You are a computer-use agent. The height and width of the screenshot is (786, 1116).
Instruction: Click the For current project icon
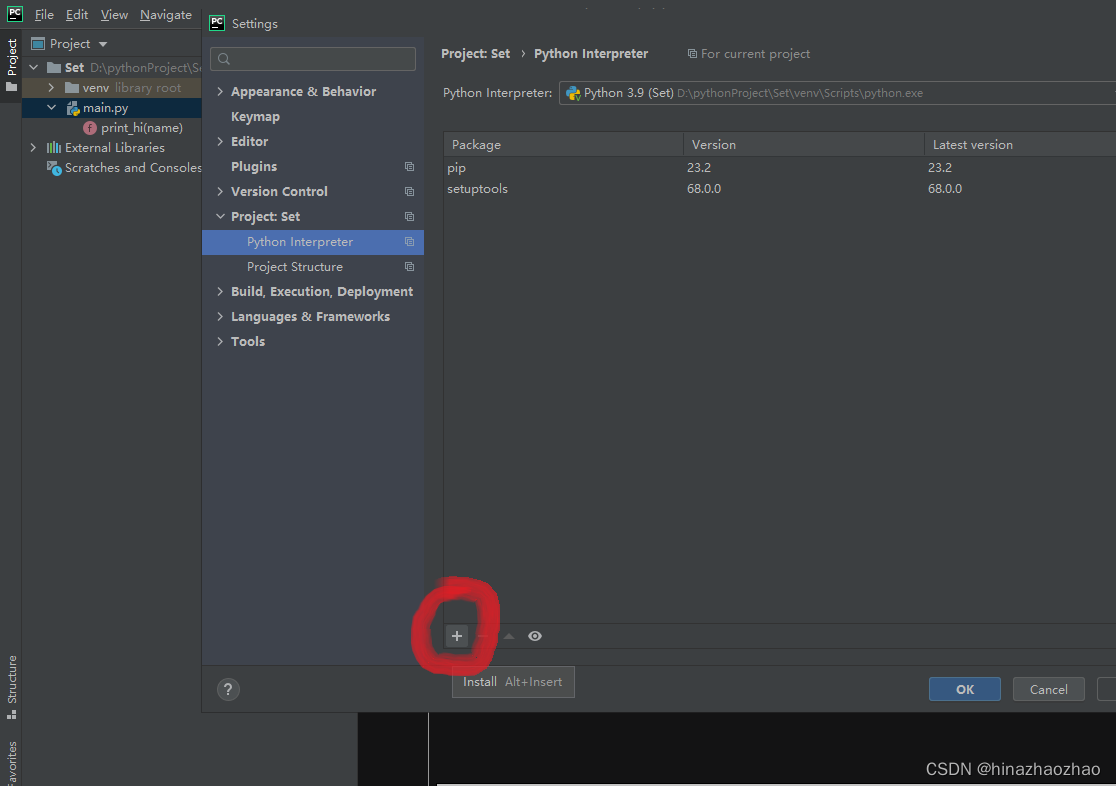coord(692,54)
